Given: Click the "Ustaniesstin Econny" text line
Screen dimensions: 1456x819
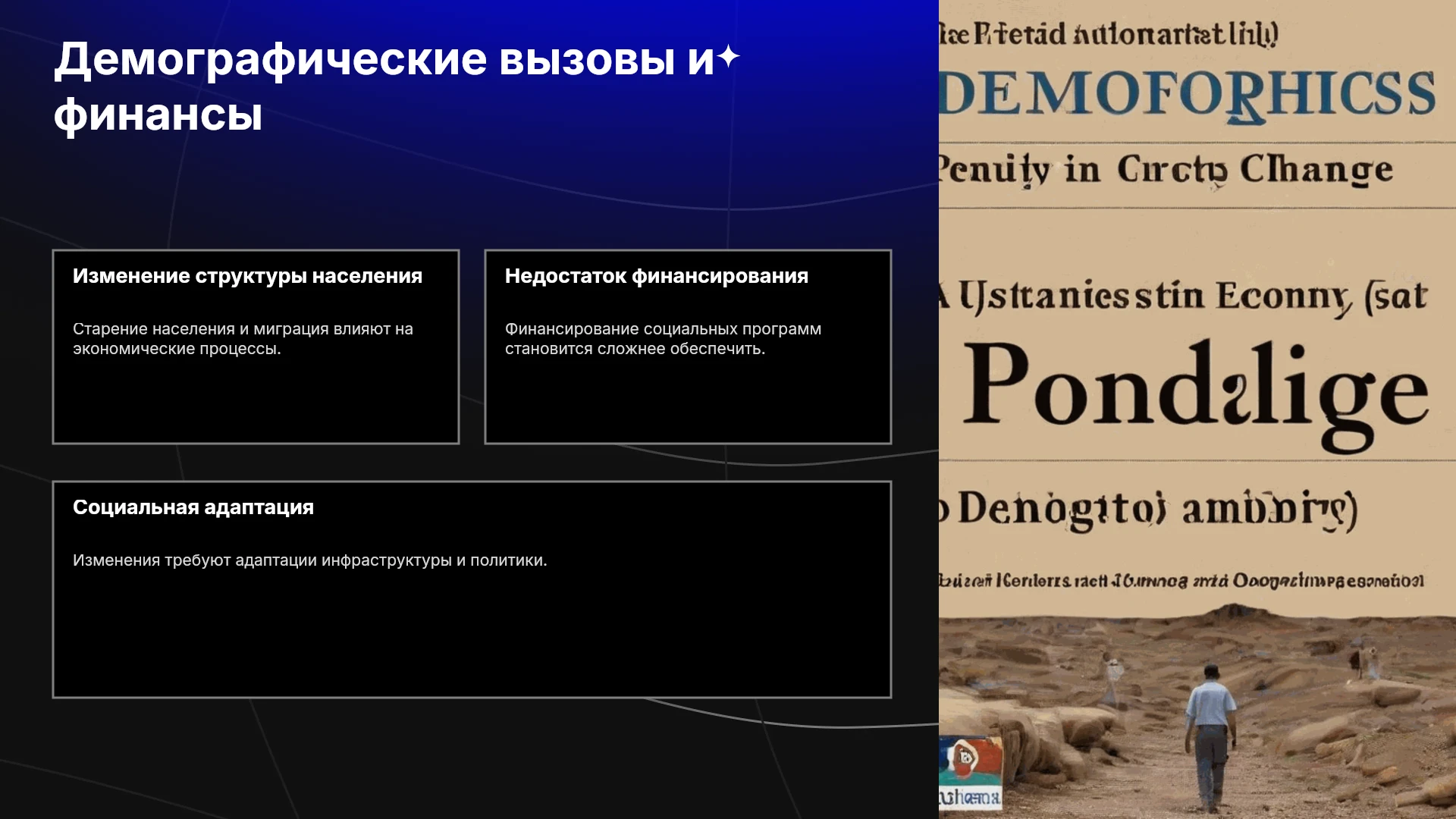Looking at the screenshot, I should (x=1185, y=296).
